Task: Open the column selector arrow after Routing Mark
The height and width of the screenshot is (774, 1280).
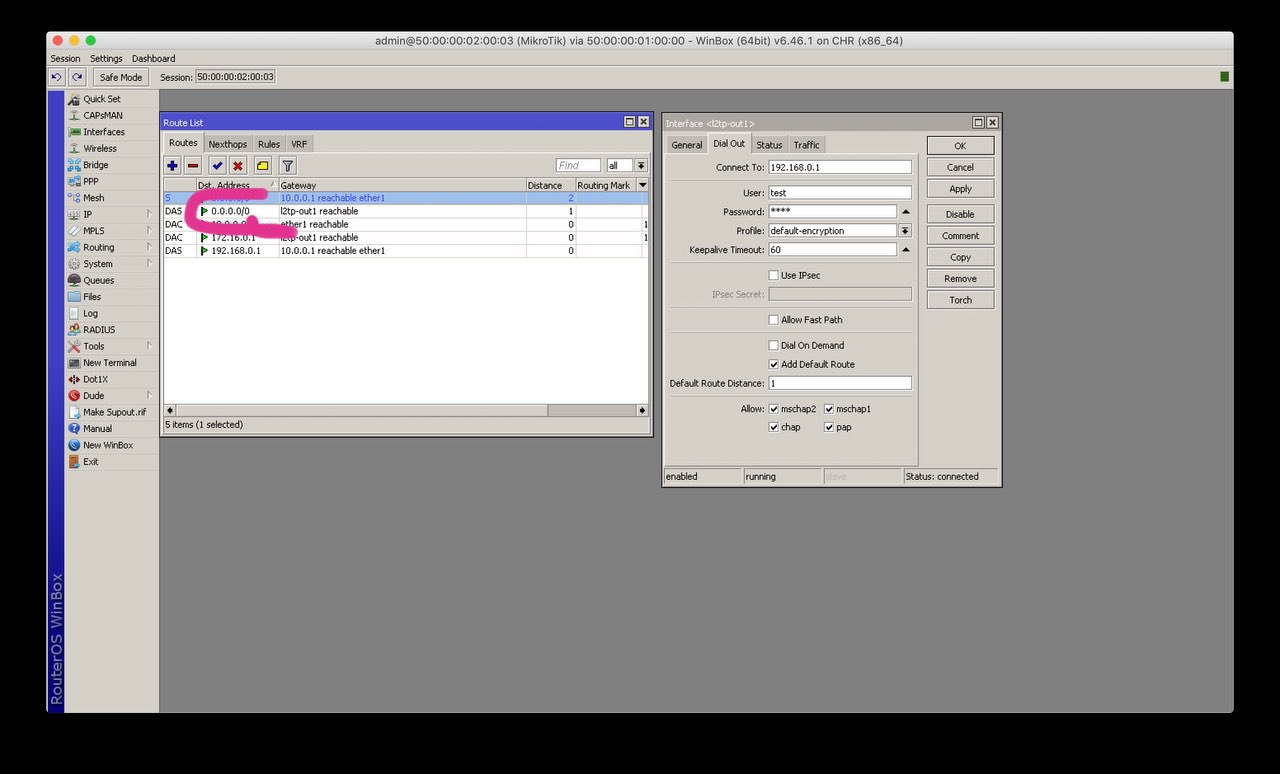Action: pos(642,185)
